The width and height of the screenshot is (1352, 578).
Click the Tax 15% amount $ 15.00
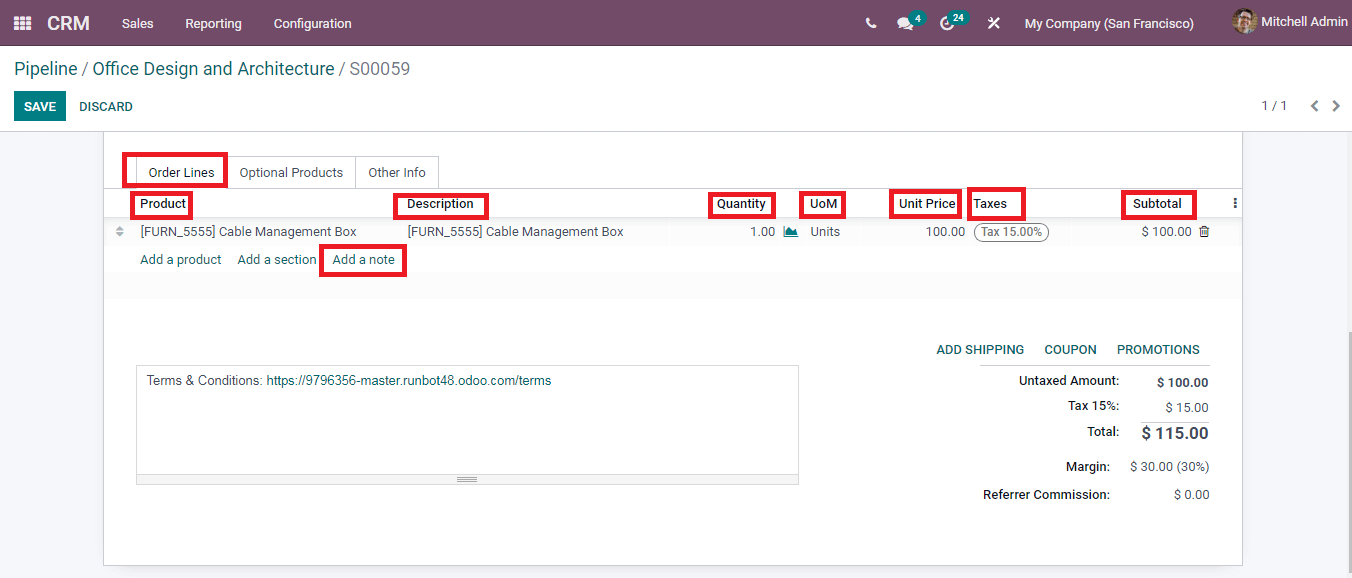[1187, 408]
